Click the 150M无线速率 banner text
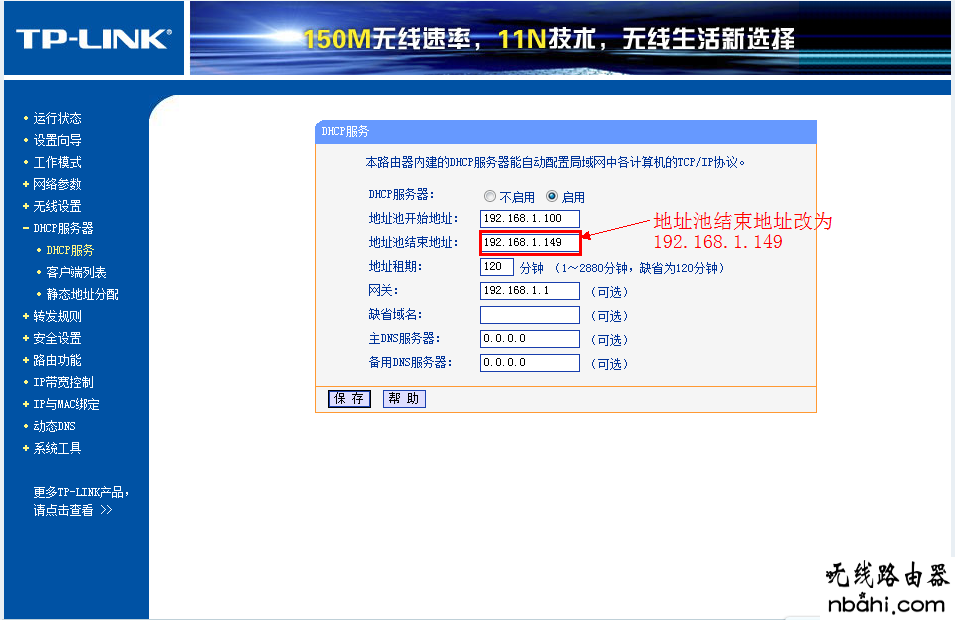The image size is (955, 620). click(x=549, y=39)
